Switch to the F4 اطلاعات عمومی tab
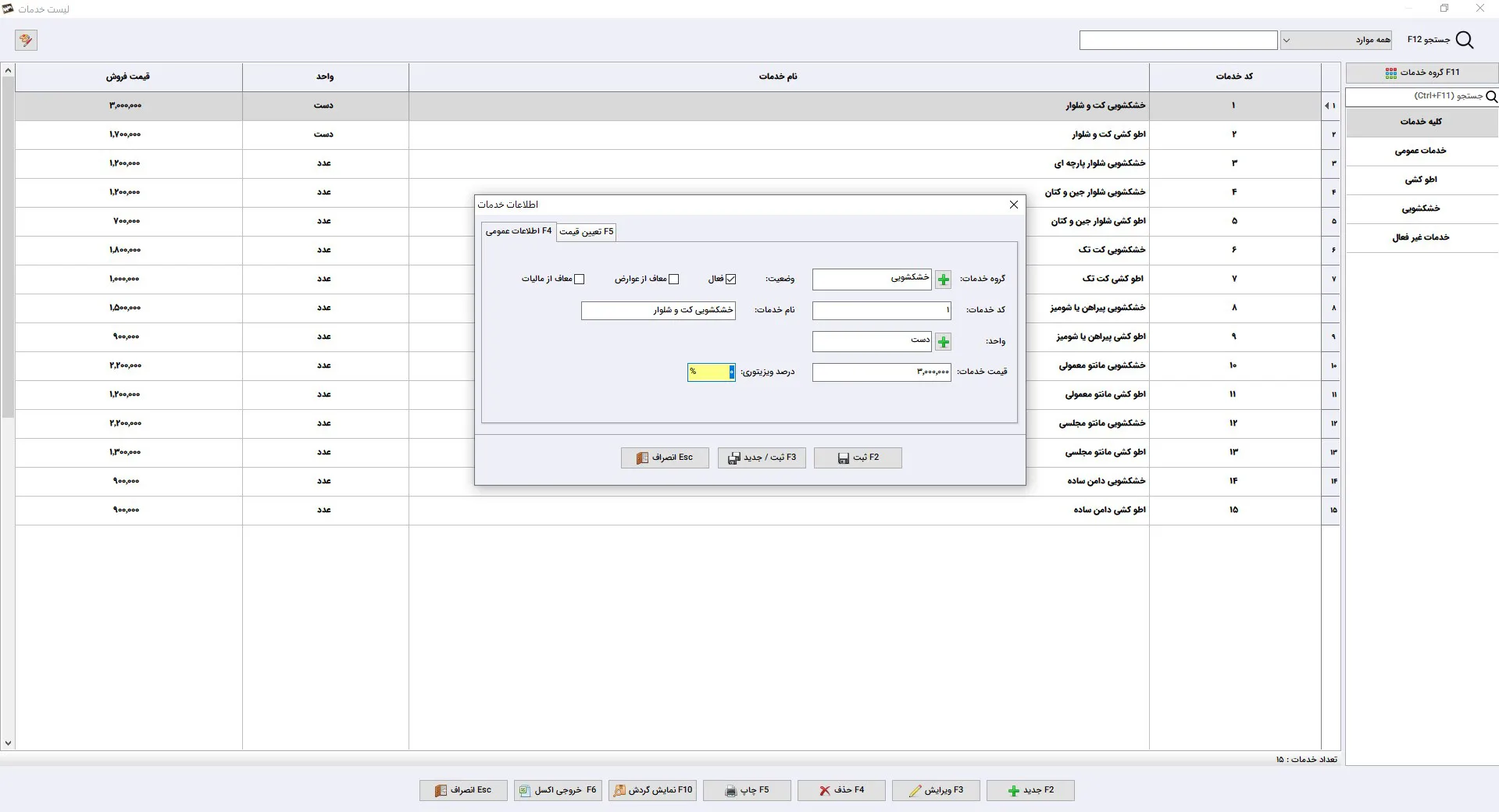 pyautogui.click(x=519, y=231)
